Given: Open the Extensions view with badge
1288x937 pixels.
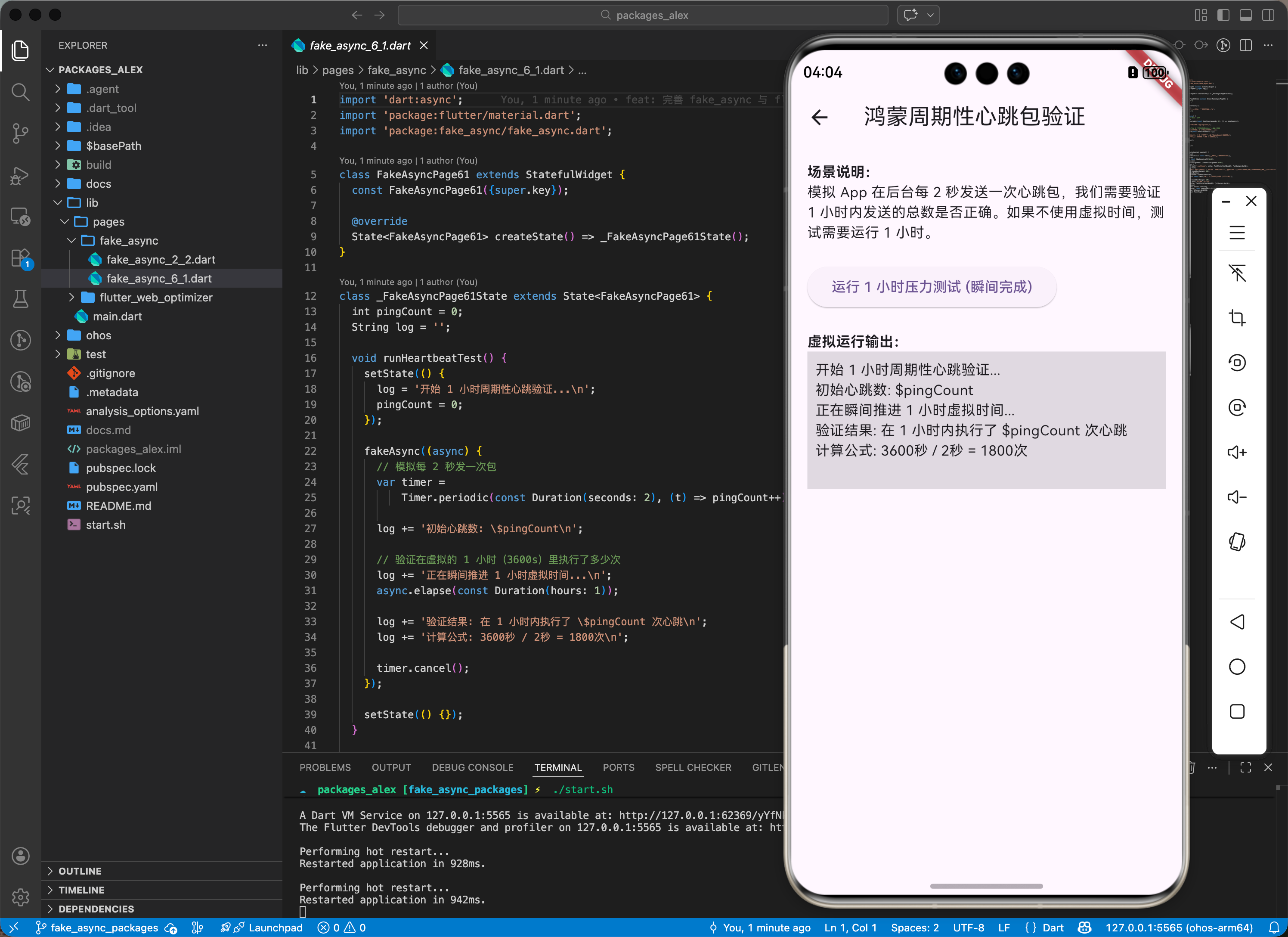Looking at the screenshot, I should [20, 258].
